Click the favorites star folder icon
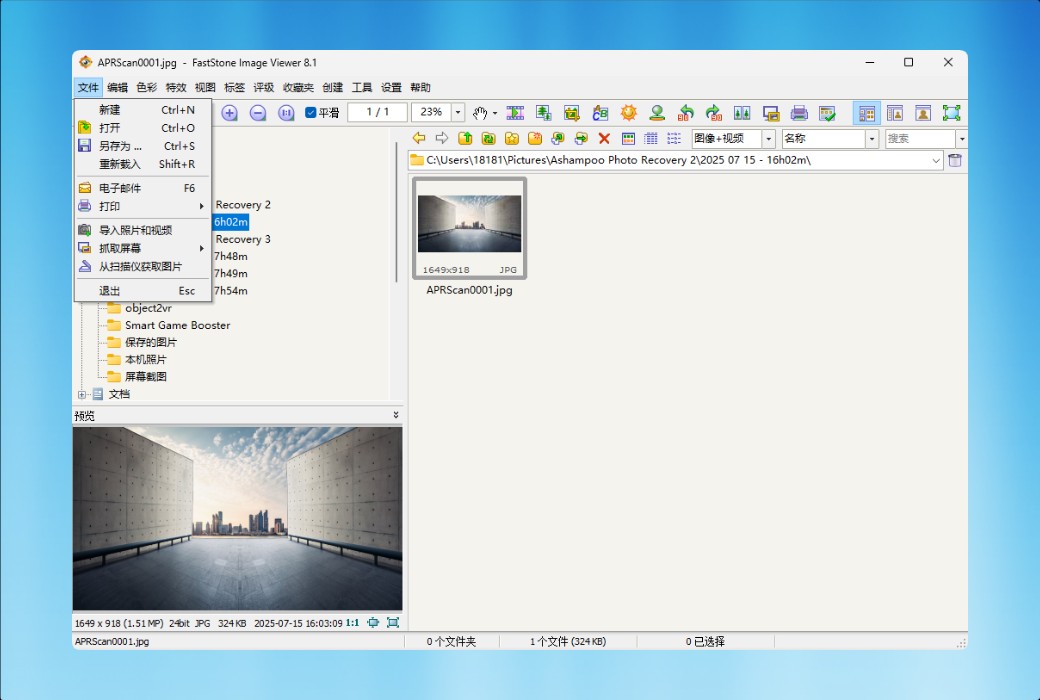The height and width of the screenshot is (700, 1040). (x=512, y=138)
